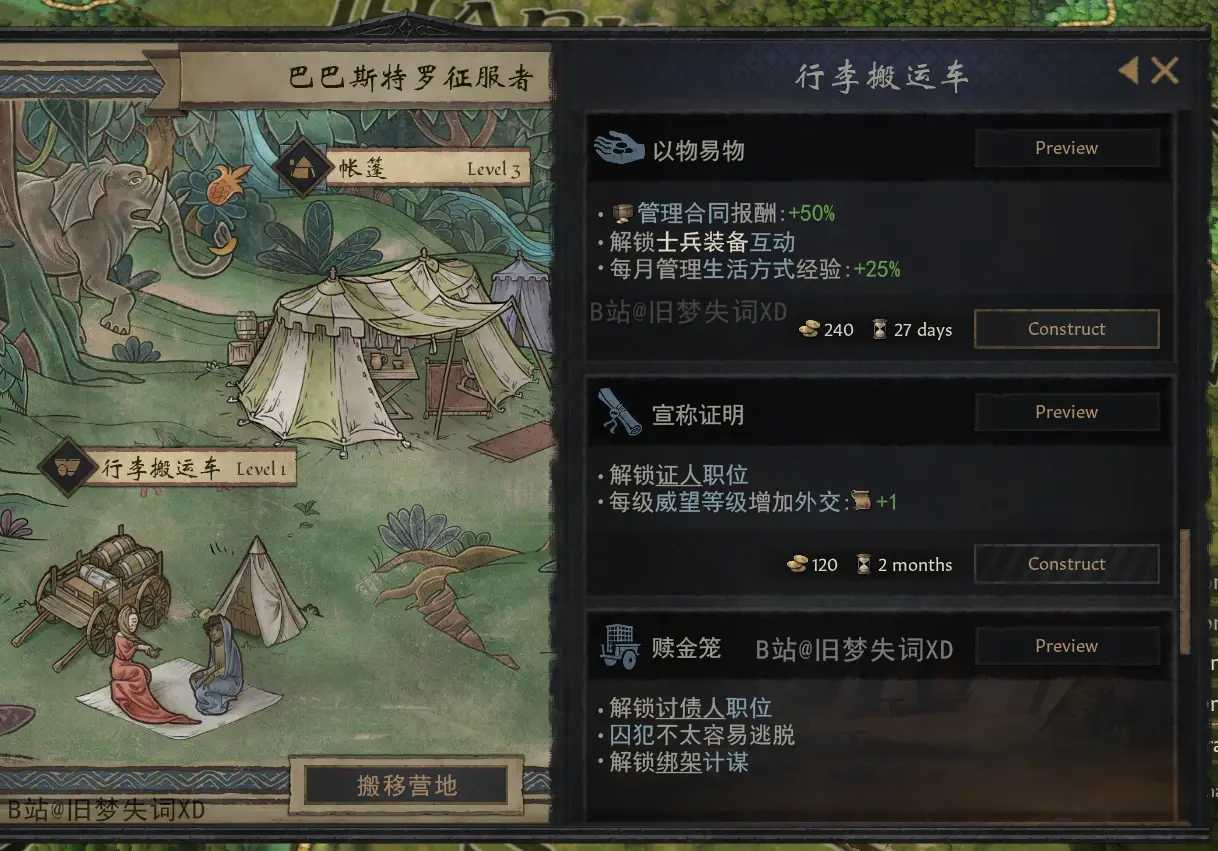Click the barter hand icon for 以物易物
The image size is (1218, 851).
[619, 149]
